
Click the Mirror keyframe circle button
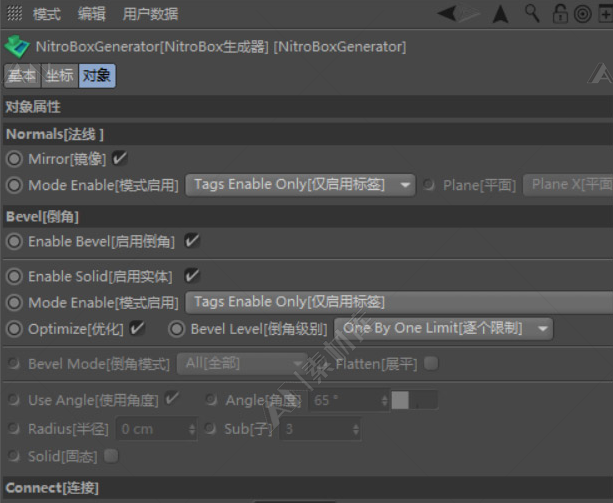[14, 159]
